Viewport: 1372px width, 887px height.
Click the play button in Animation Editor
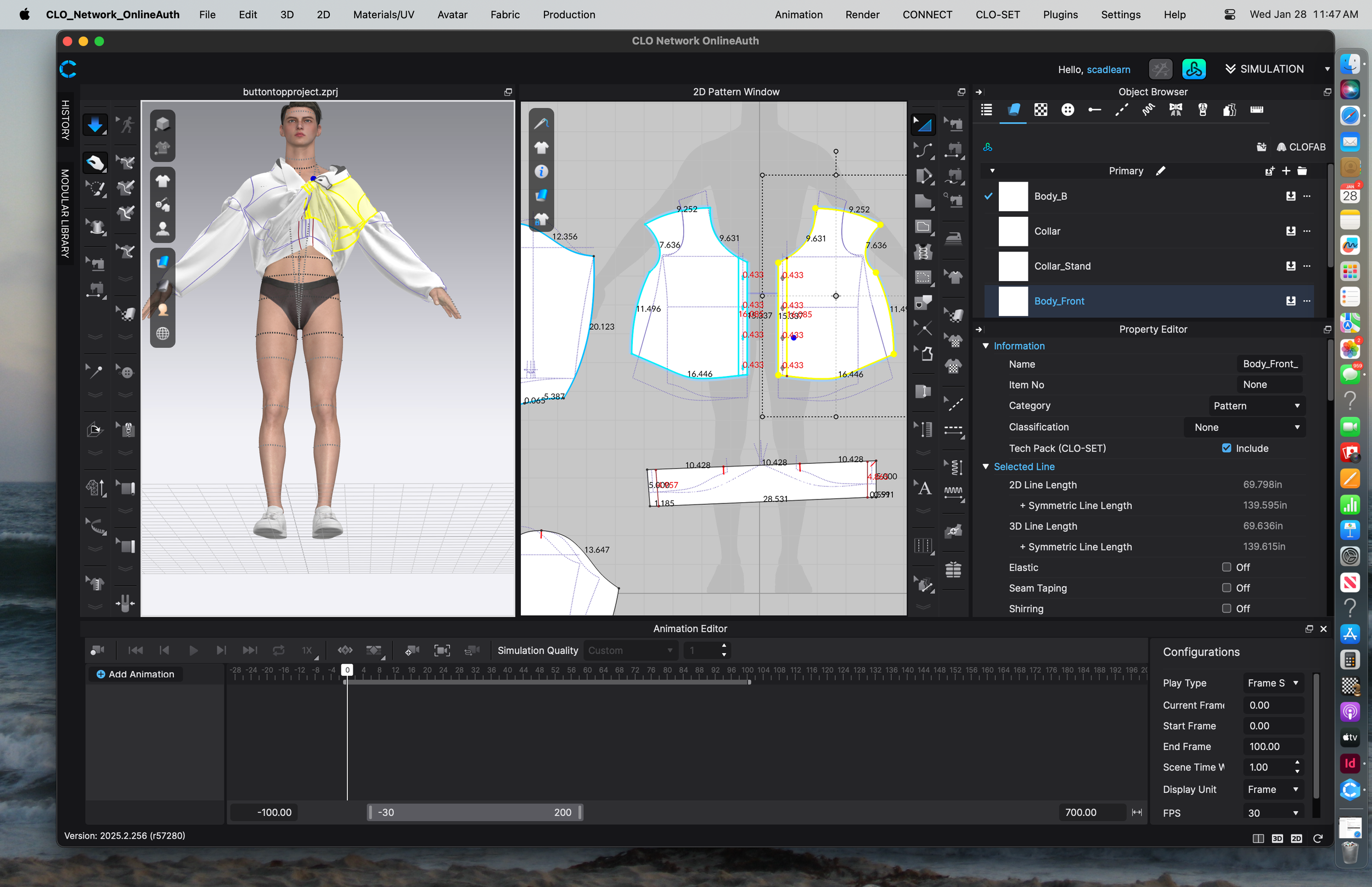(193, 650)
